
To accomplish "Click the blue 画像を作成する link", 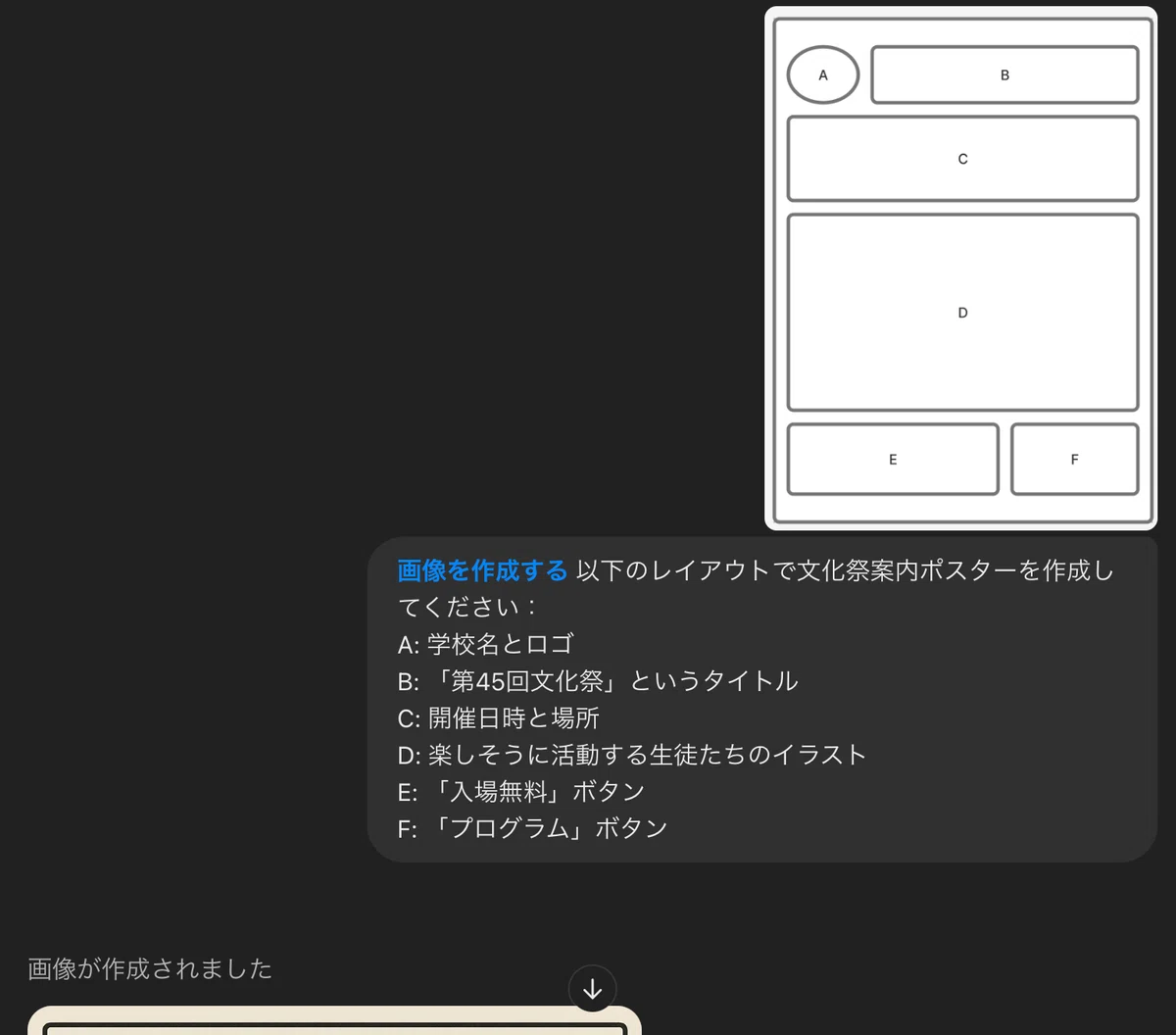I will [x=482, y=570].
